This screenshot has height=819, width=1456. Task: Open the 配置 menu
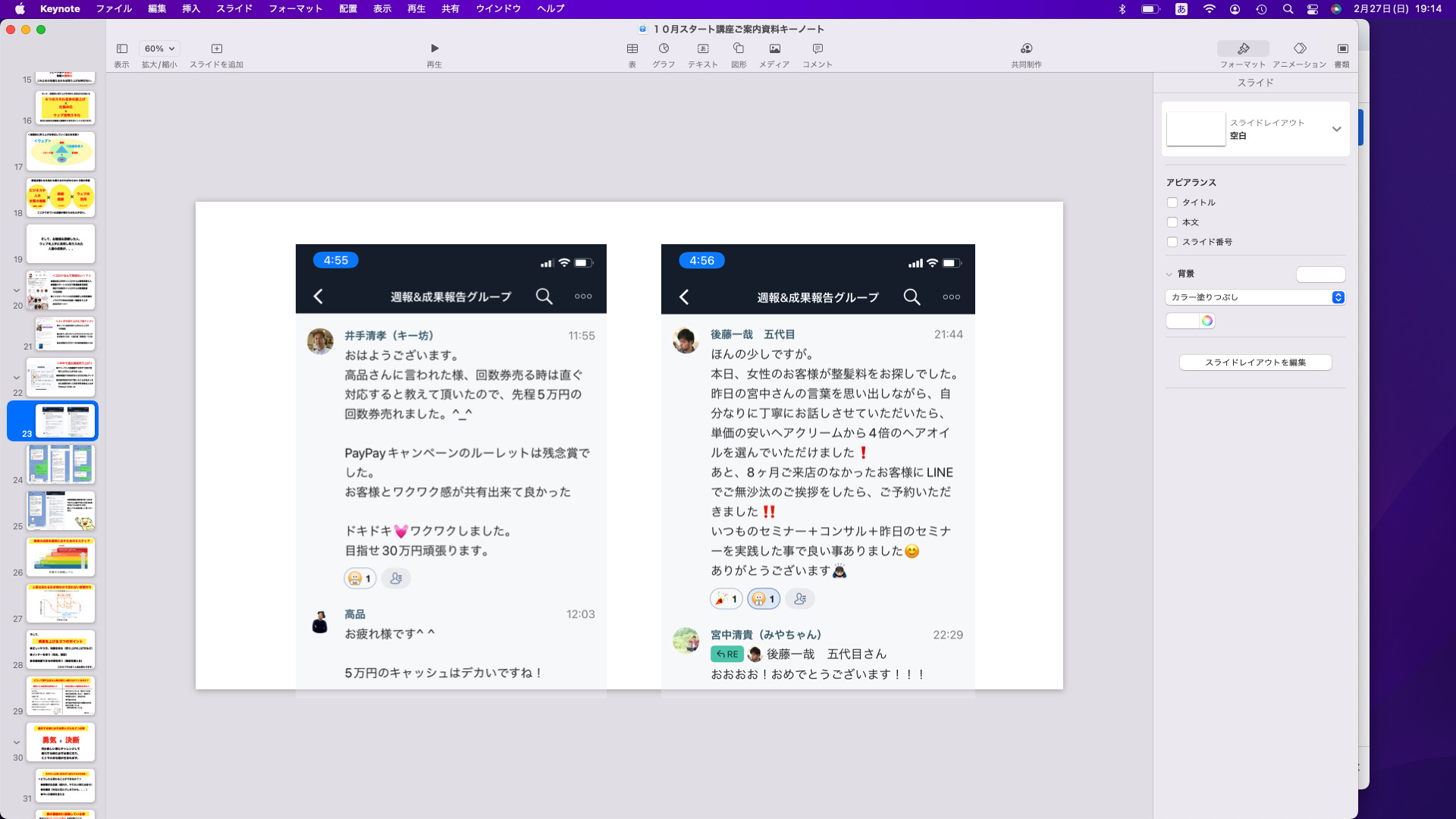coord(348,9)
